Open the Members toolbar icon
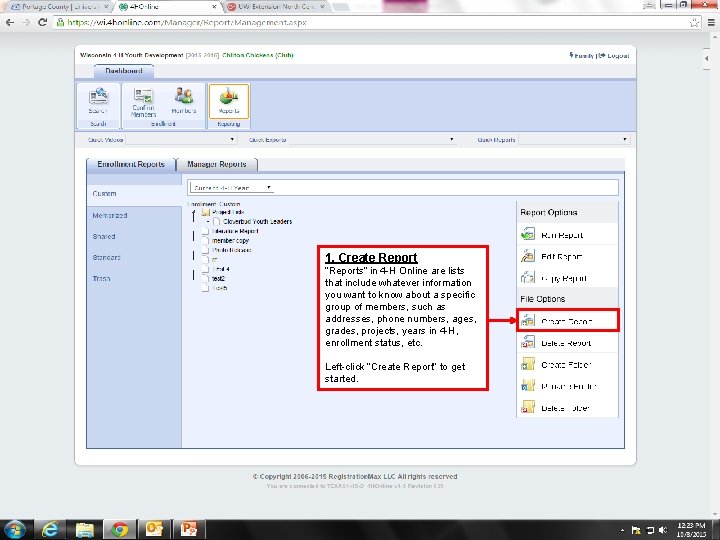720x540 pixels. (184, 101)
